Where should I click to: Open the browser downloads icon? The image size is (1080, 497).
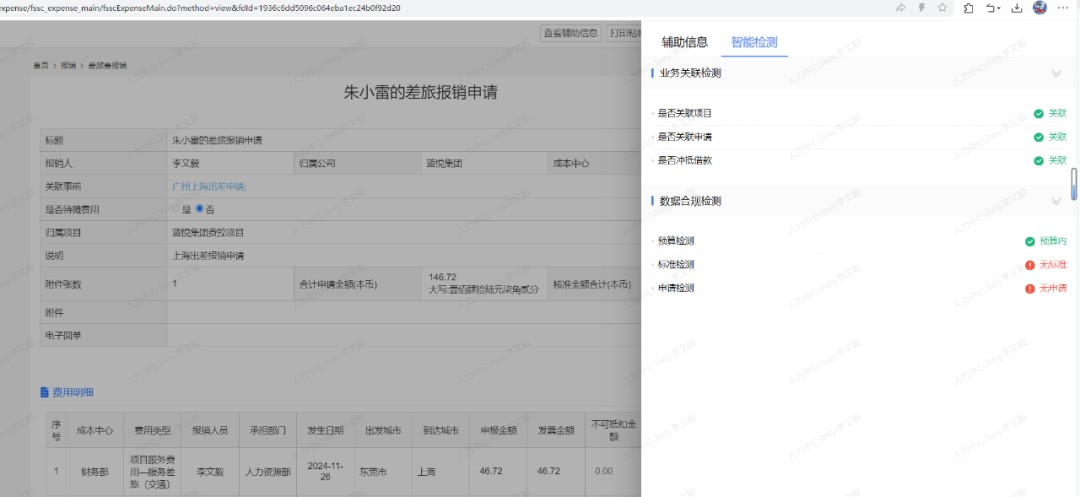coord(1016,8)
